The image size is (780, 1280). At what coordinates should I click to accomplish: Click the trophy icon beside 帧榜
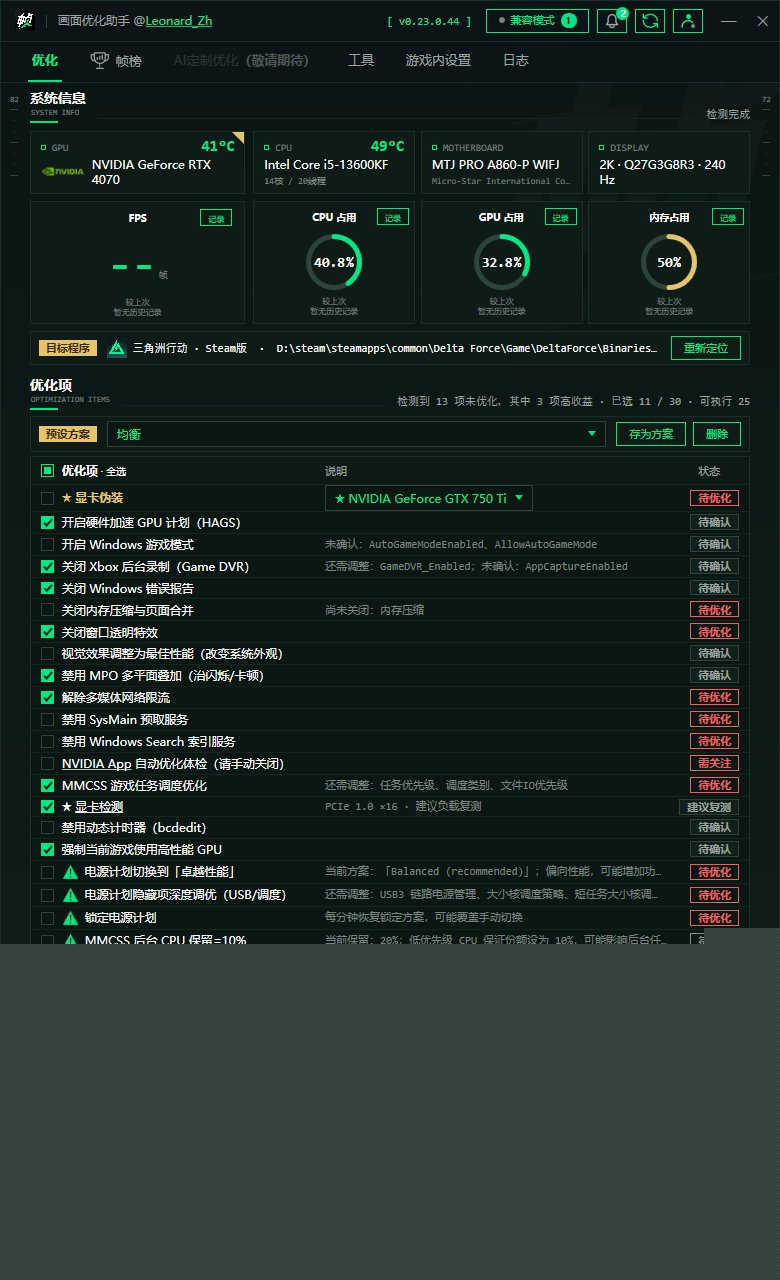coord(100,60)
